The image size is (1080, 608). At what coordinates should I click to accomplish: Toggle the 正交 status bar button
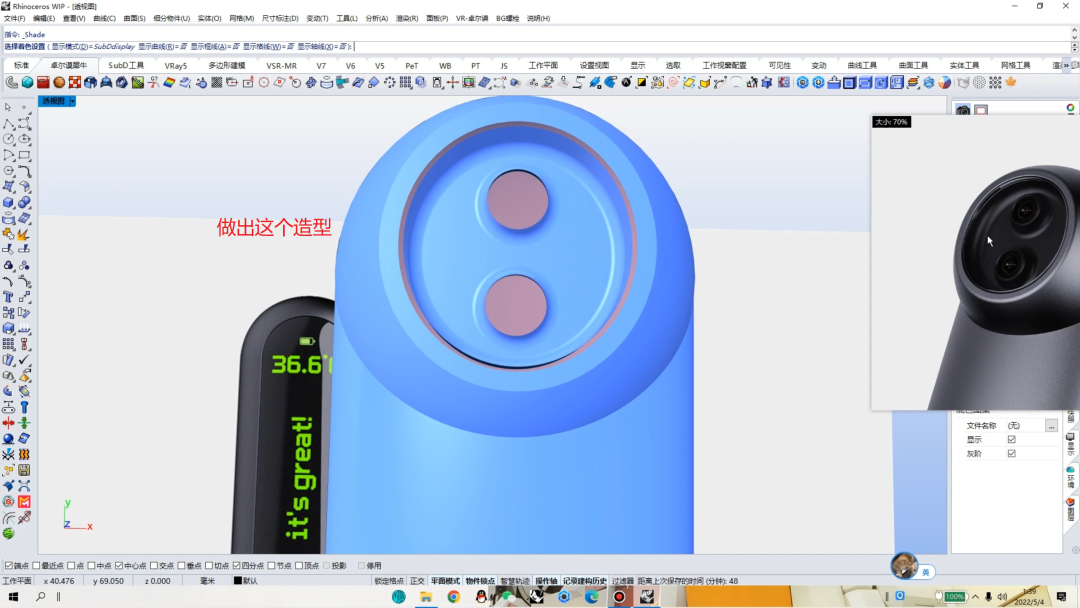point(417,581)
